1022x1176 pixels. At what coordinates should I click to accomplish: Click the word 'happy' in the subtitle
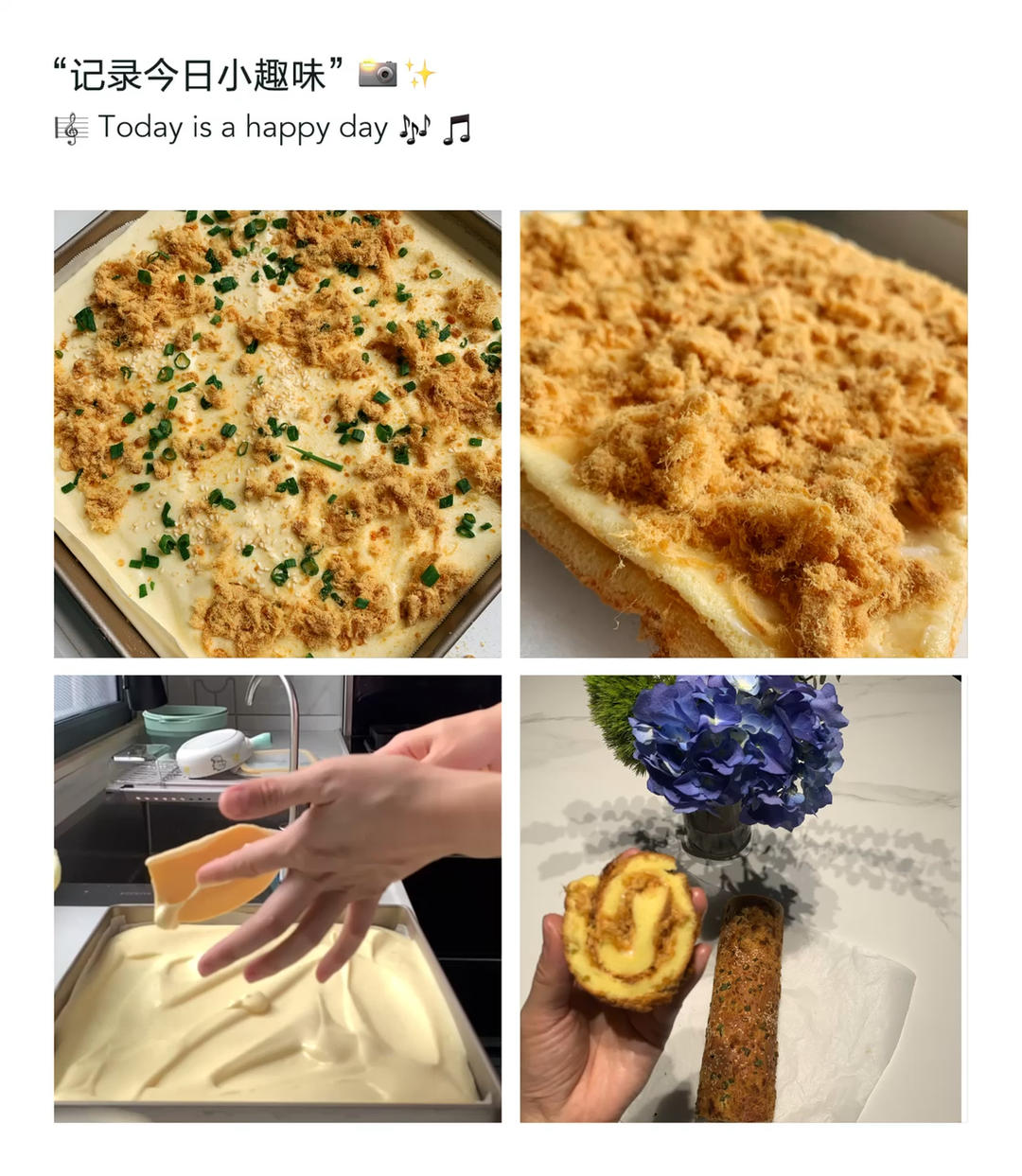(289, 130)
